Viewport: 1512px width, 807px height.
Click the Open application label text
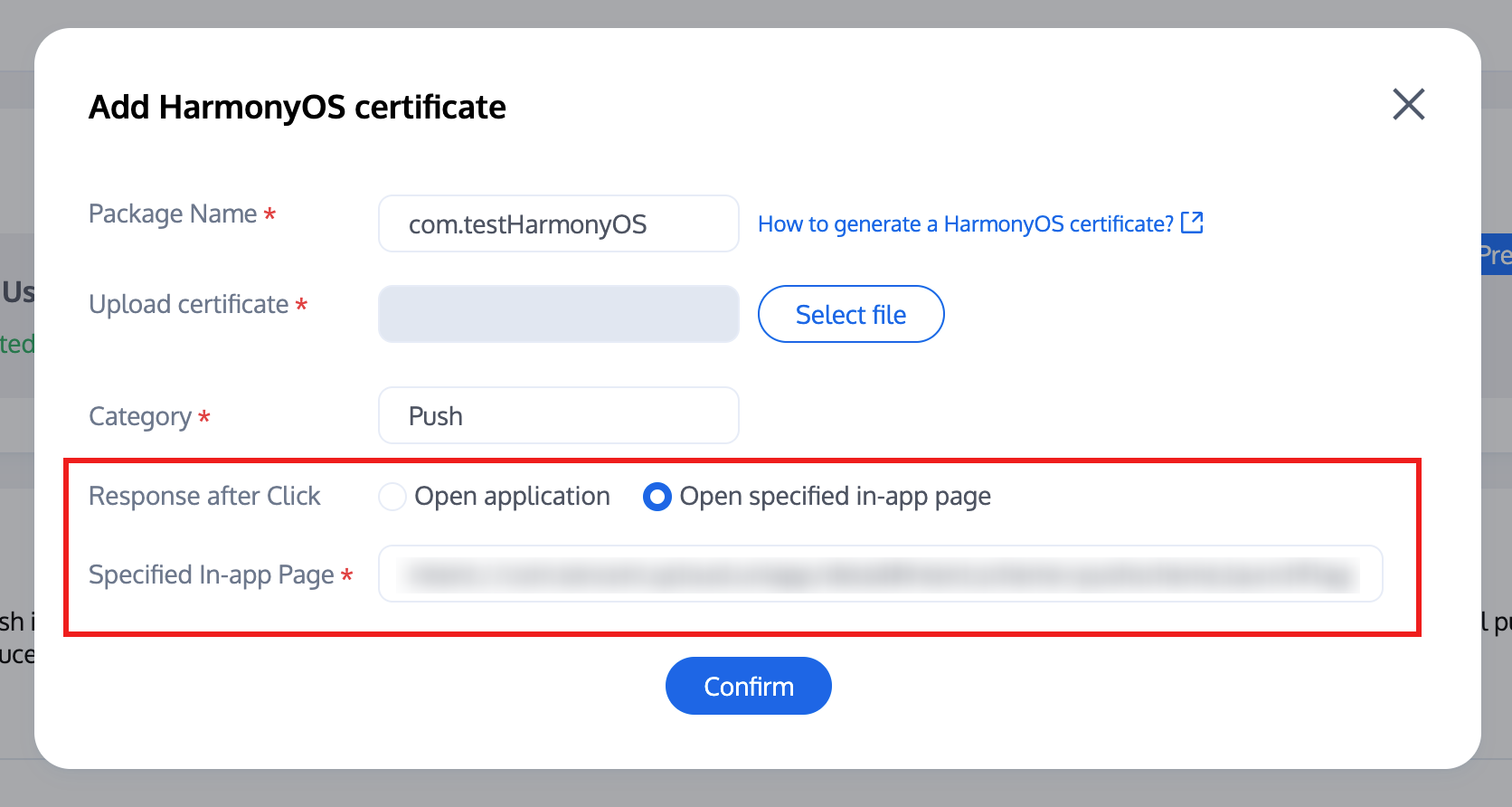coord(512,497)
